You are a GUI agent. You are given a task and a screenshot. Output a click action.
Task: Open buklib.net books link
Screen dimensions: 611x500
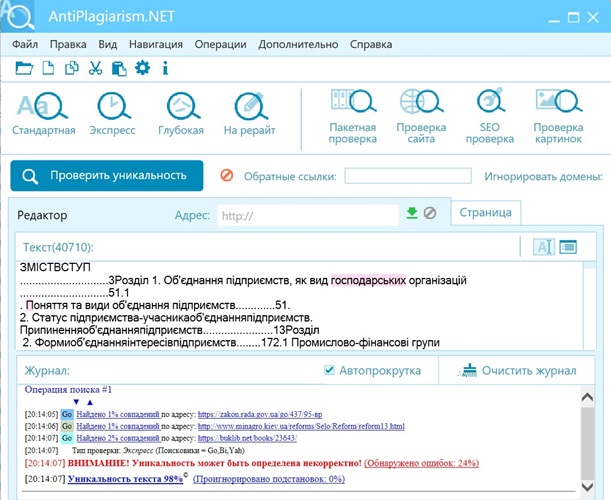(247, 438)
